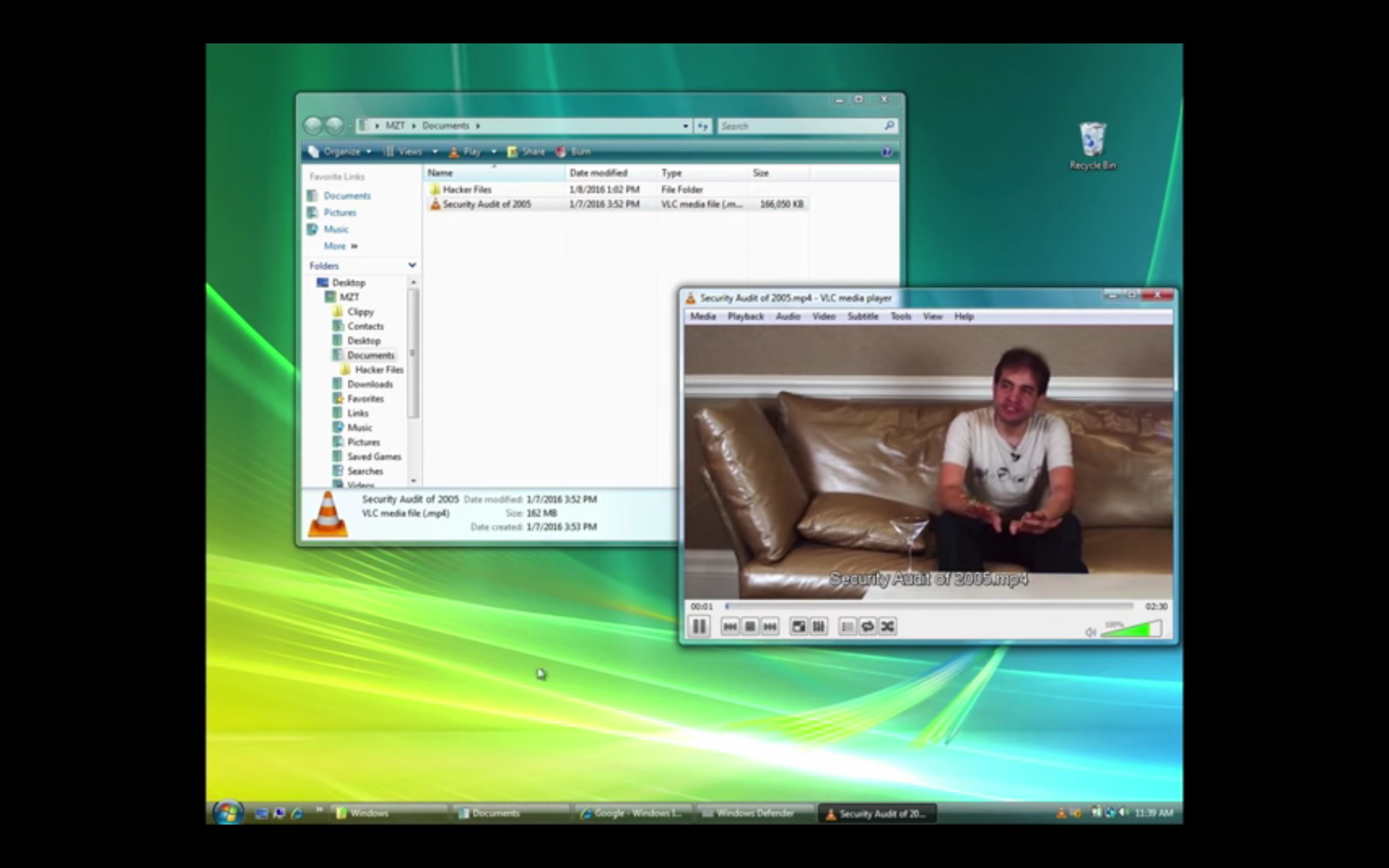Viewport: 1389px width, 868px height.
Task: Open the Subtitle menu in VLC
Action: click(863, 316)
